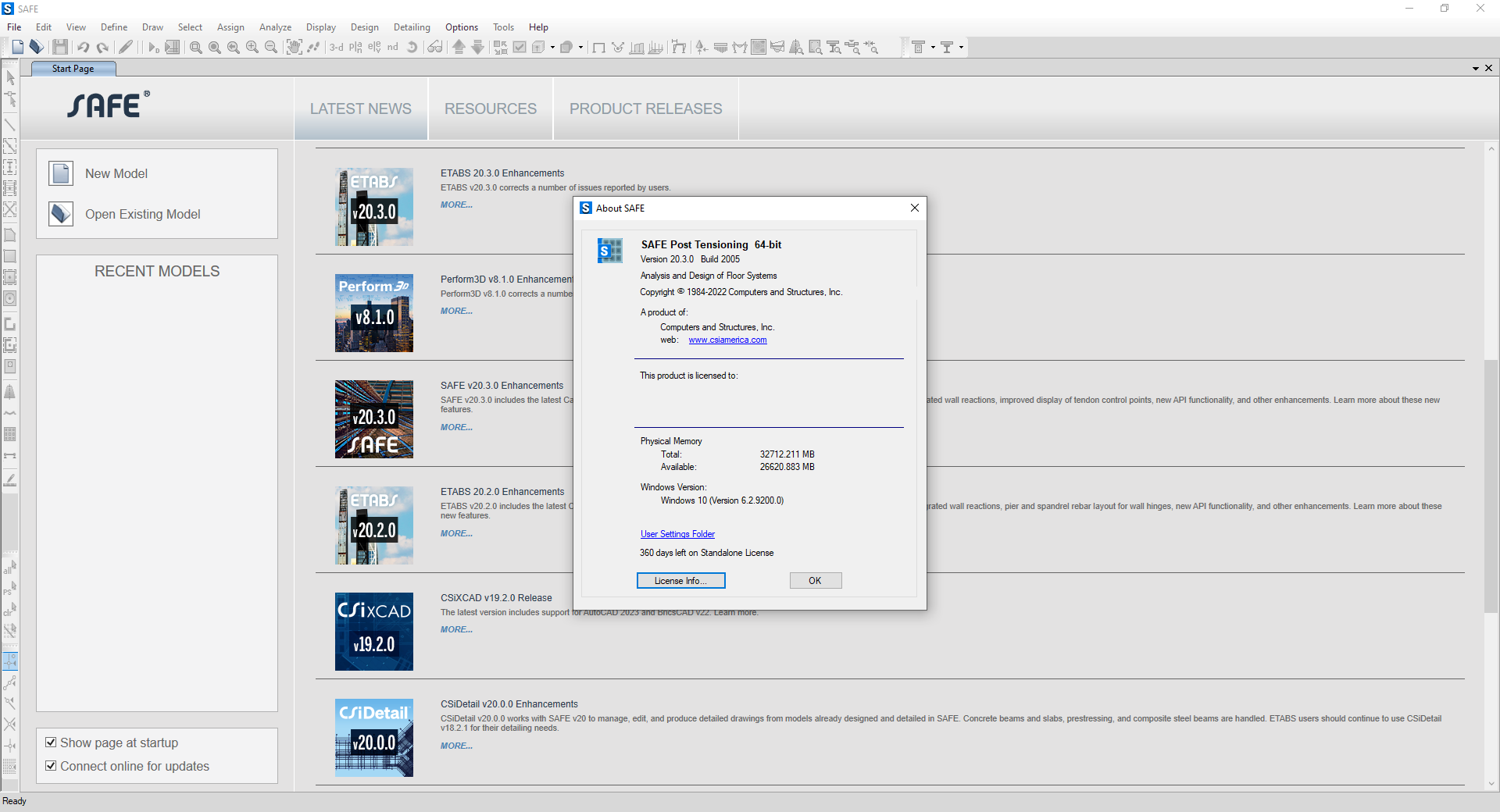Screen dimensions: 1500x812
Task: Click the Save disk toolbar icon
Action: tap(60, 48)
